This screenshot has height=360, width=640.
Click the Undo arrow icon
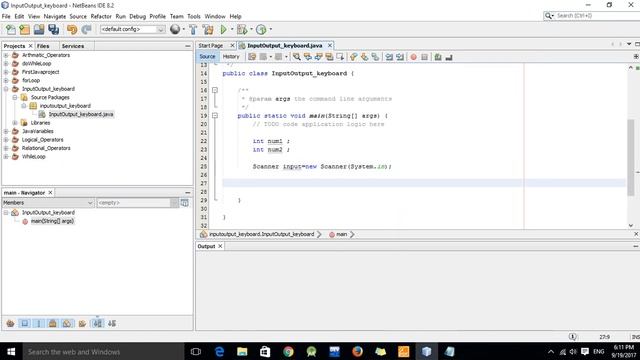tap(72, 29)
